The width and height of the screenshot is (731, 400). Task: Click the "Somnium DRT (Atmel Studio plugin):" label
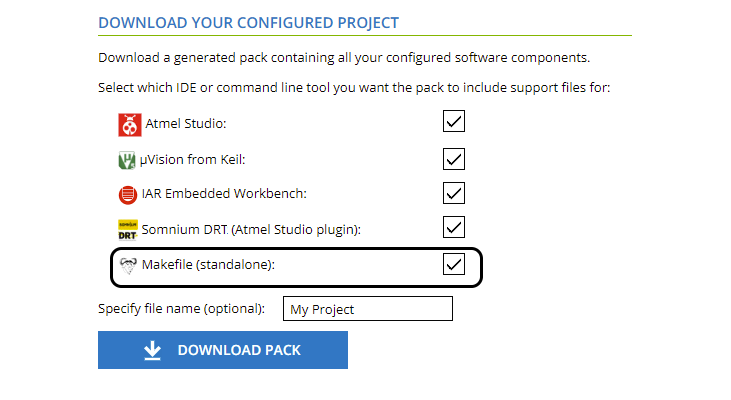[x=251, y=229]
